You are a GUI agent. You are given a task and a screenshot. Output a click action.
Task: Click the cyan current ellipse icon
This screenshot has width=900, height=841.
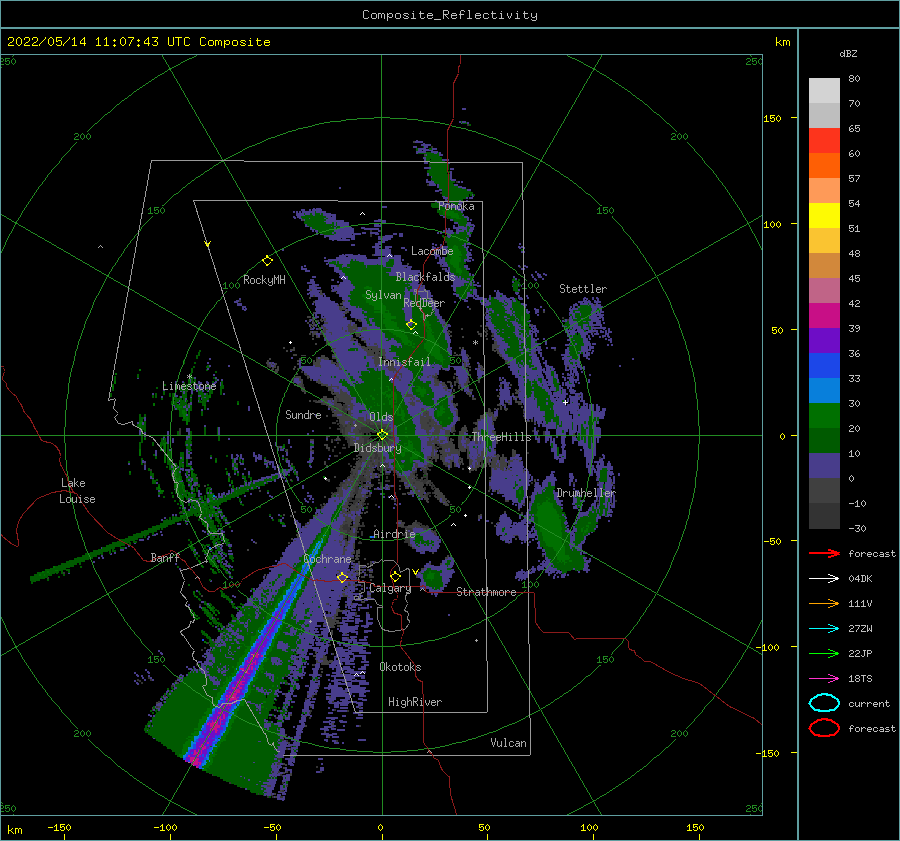pyautogui.click(x=824, y=703)
